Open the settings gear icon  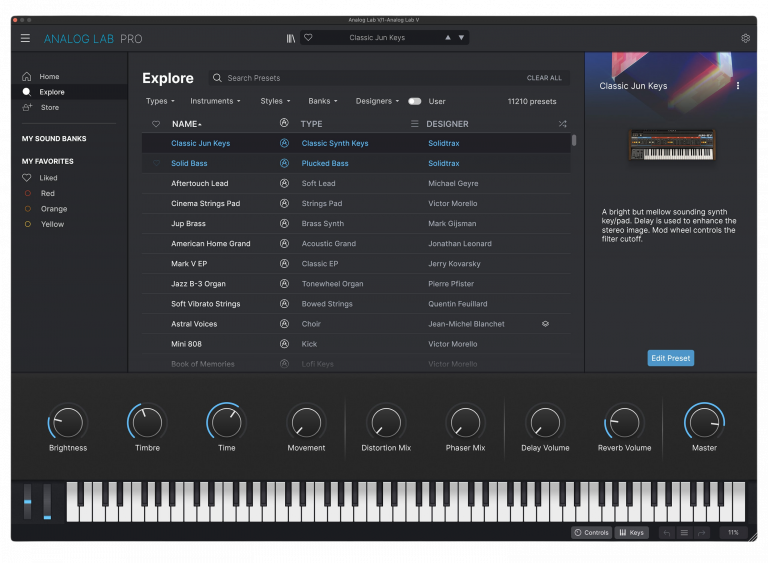(x=745, y=38)
